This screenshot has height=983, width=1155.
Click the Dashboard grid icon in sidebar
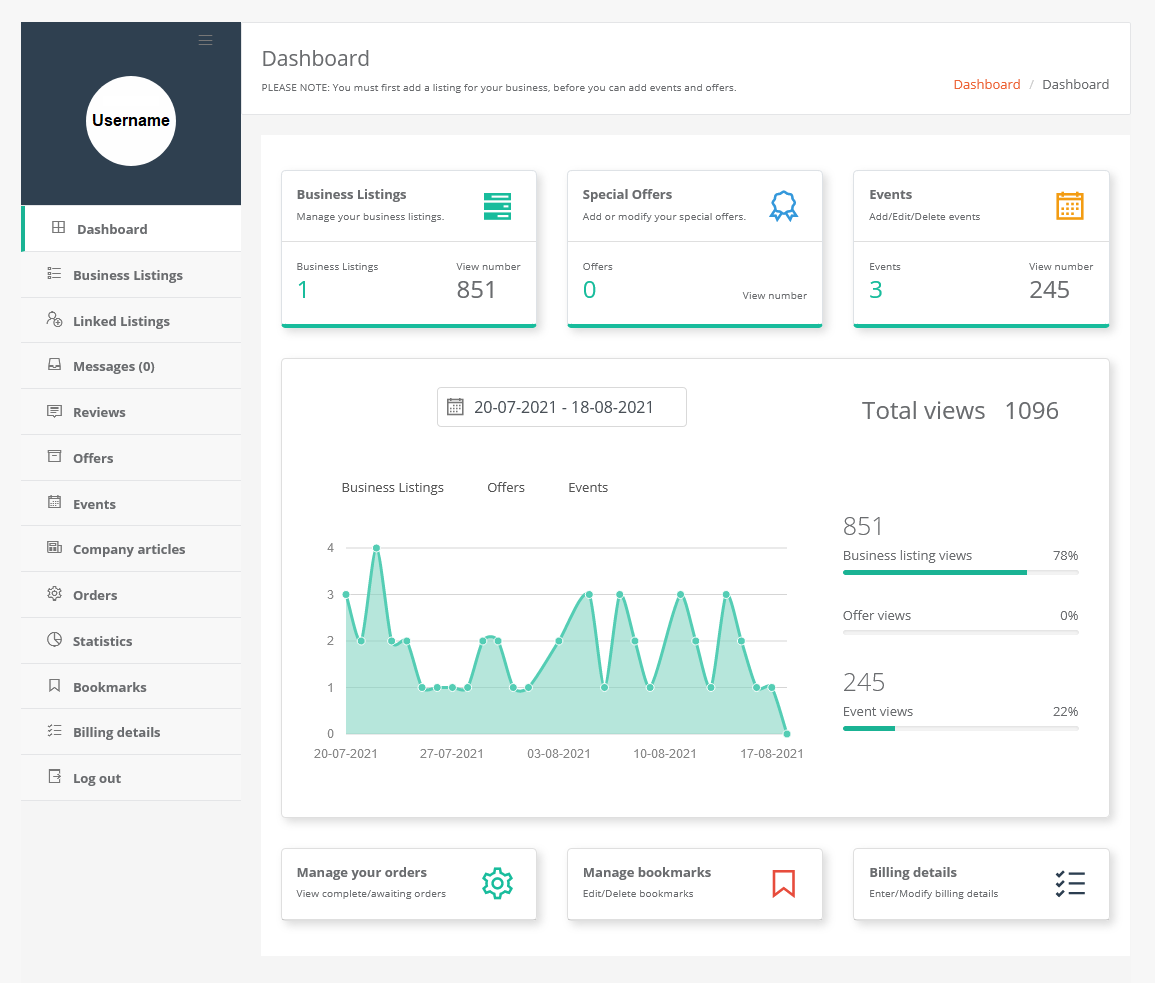pos(58,228)
